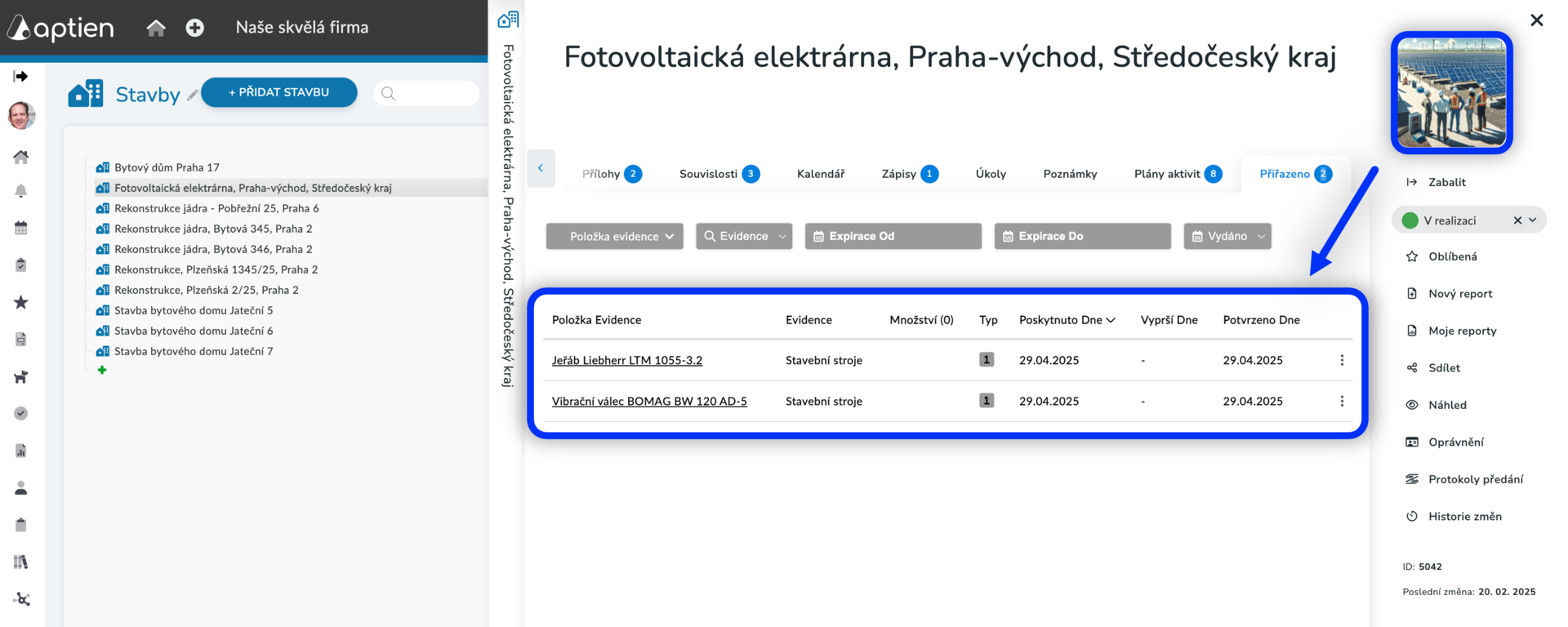Open Vibrační válec BOMAG BW 120 AD-5 link
The width and height of the screenshot is (1568, 627).
pos(649,401)
